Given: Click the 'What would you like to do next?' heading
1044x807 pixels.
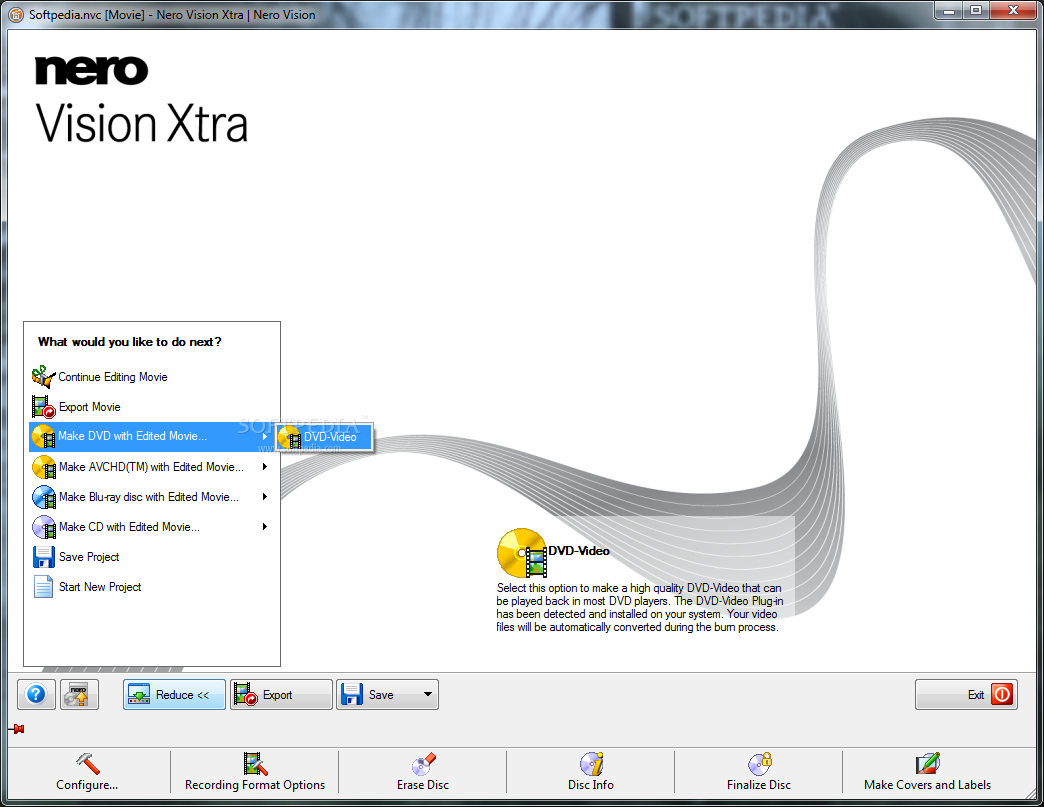Looking at the screenshot, I should coord(130,342).
